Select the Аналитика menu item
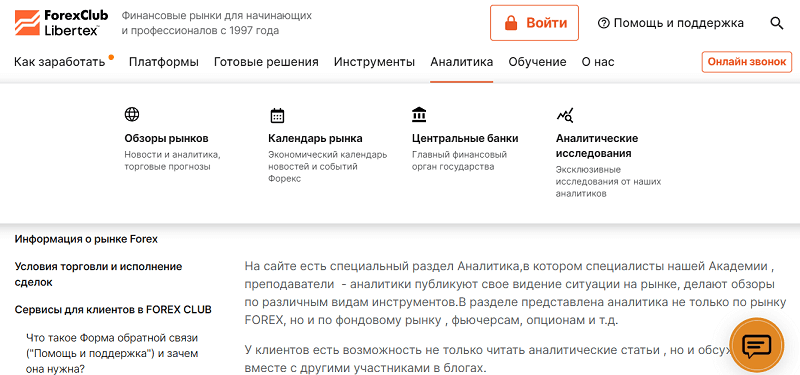This screenshot has height=375, width=800. point(462,62)
